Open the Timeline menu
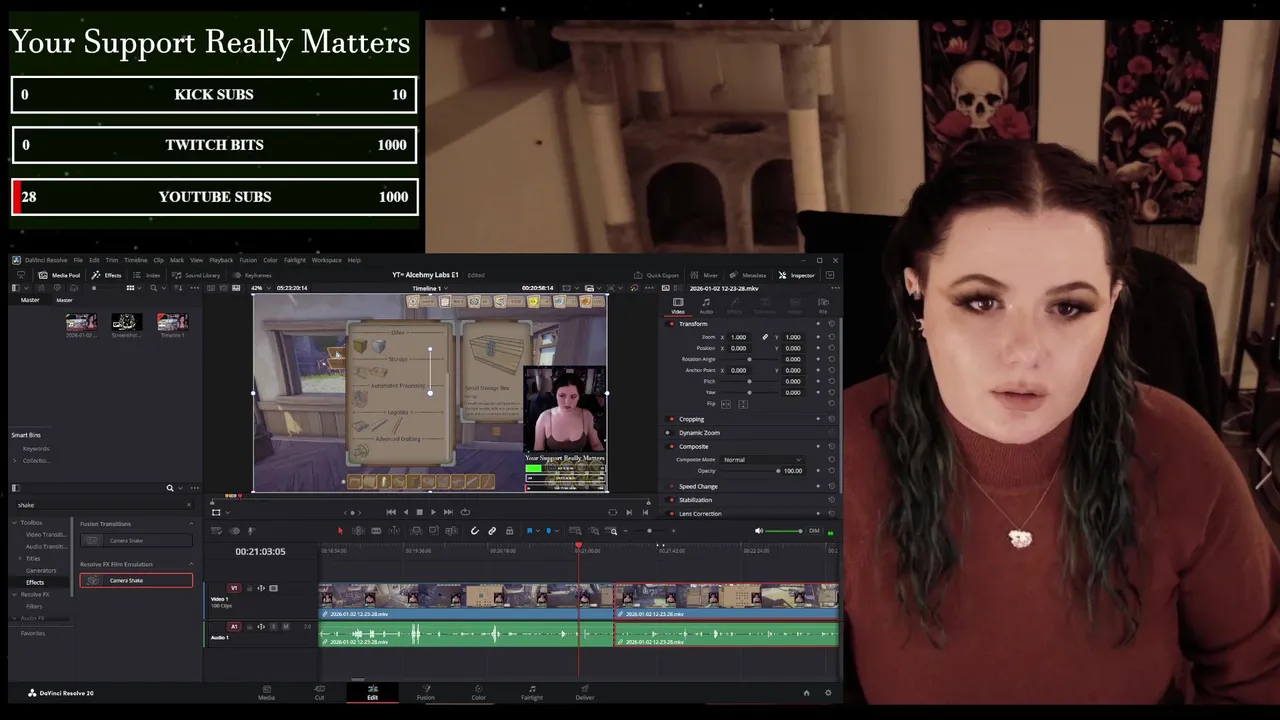1280x720 pixels. (135, 260)
